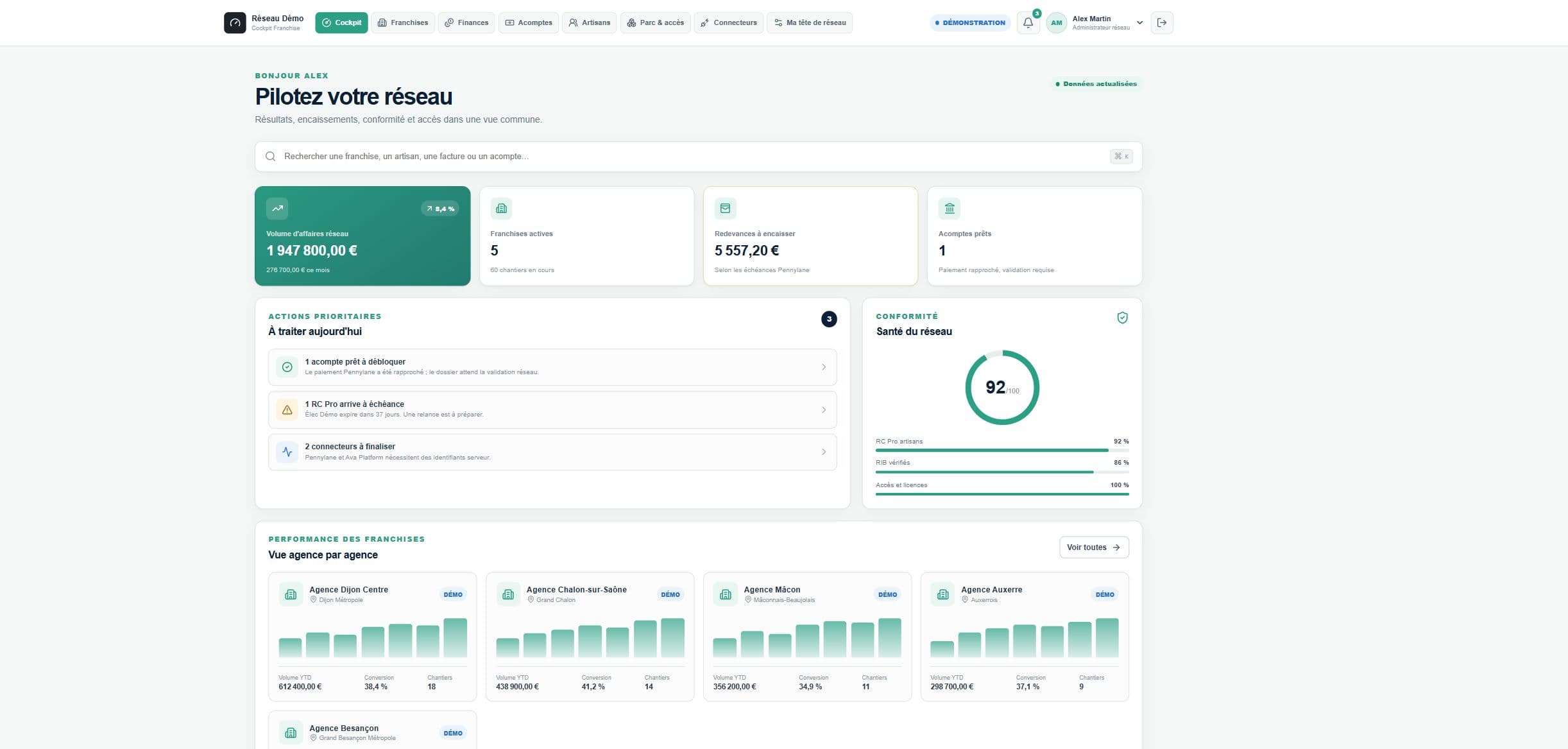
Task: Select the Artisans tab
Action: [x=590, y=22]
